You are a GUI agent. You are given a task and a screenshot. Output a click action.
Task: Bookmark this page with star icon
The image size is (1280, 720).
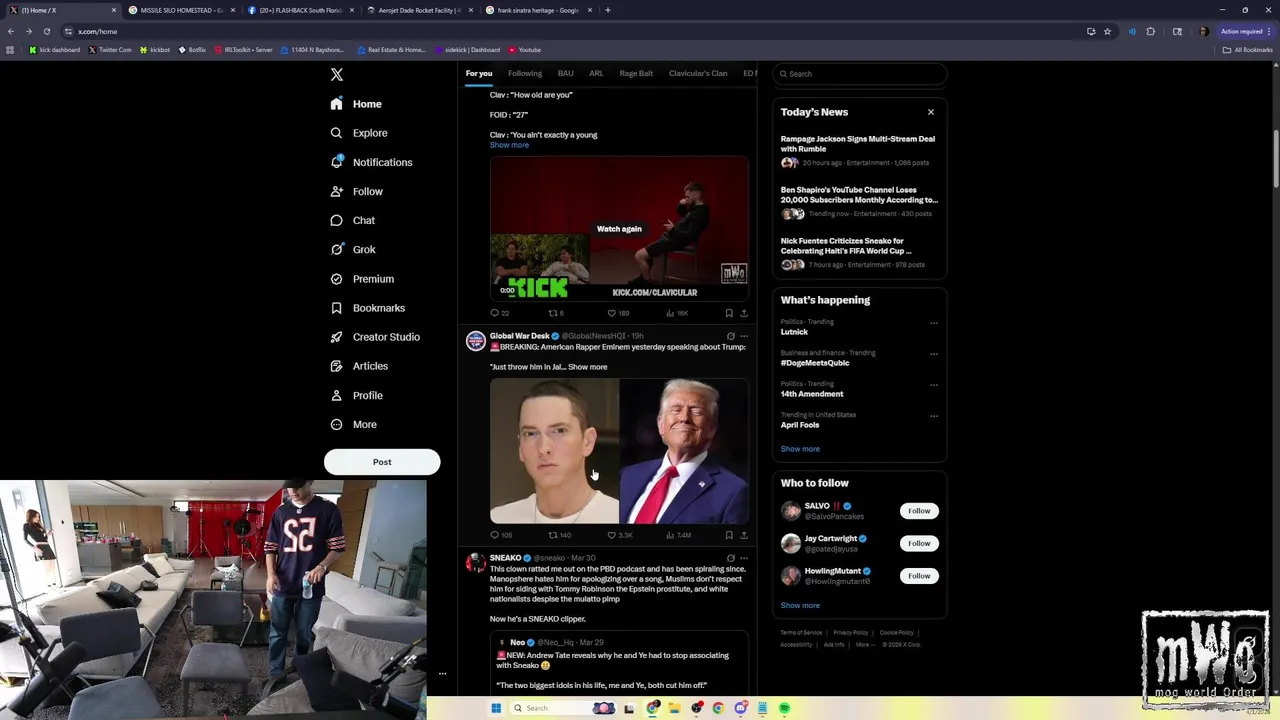click(1107, 31)
